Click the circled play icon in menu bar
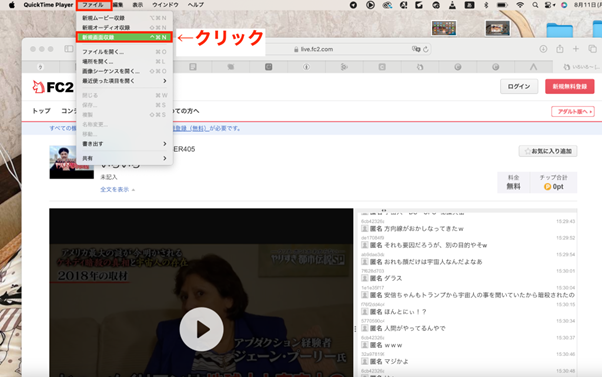 click(x=370, y=5)
